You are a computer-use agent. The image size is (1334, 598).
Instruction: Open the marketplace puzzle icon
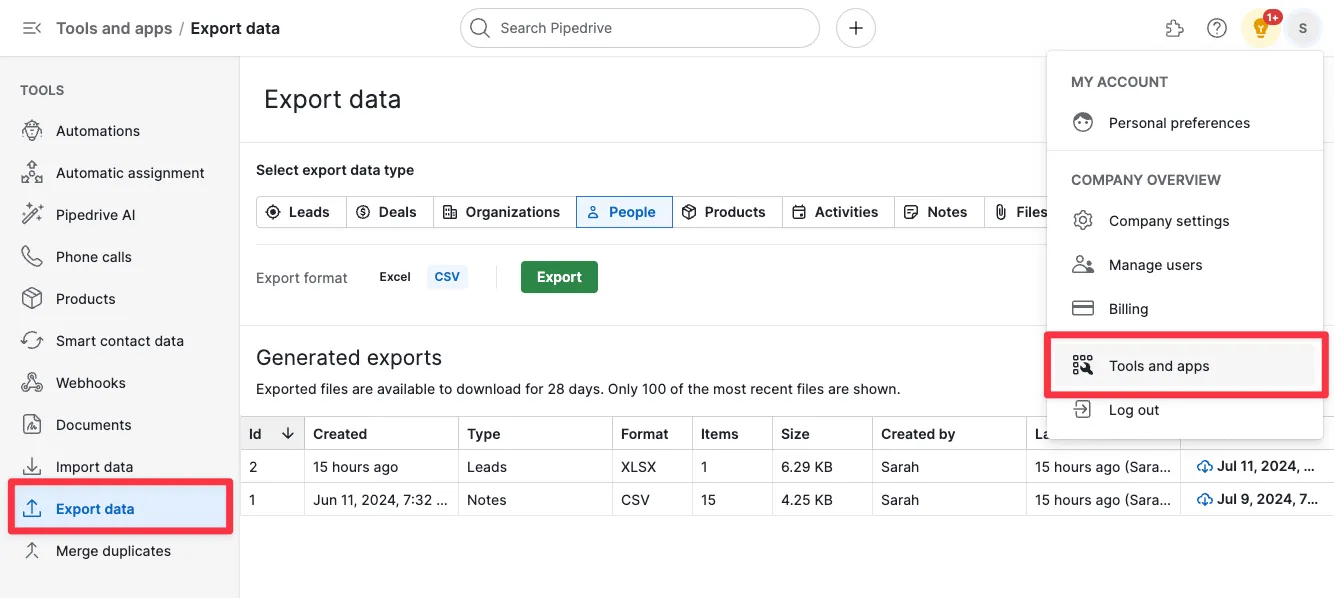1175,28
